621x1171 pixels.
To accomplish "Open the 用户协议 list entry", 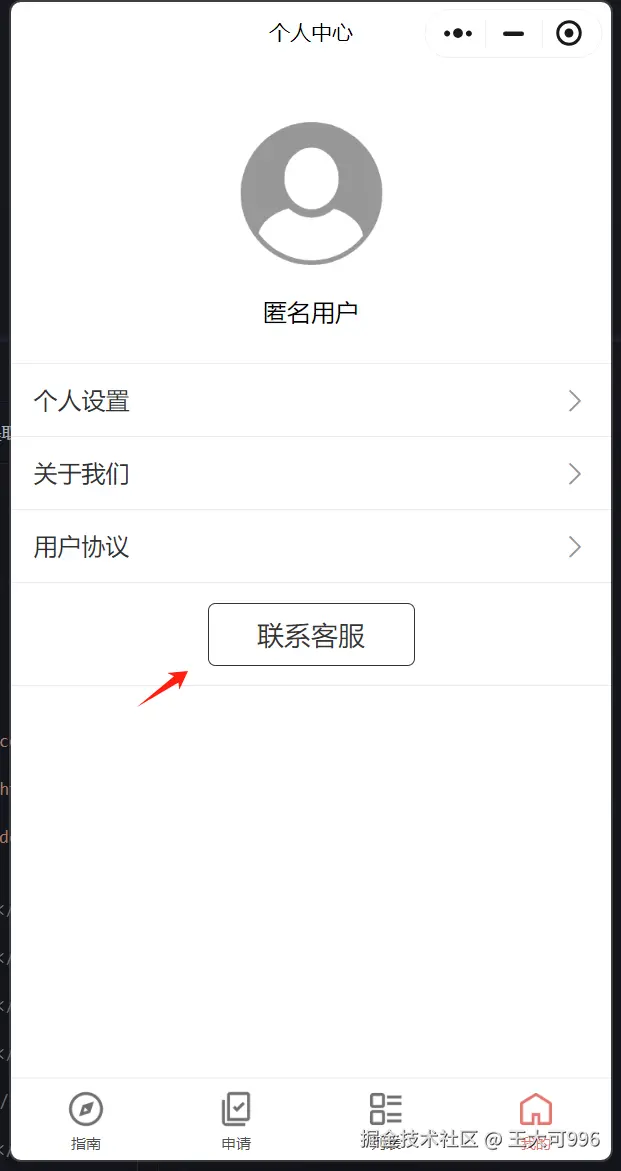I will coord(311,547).
